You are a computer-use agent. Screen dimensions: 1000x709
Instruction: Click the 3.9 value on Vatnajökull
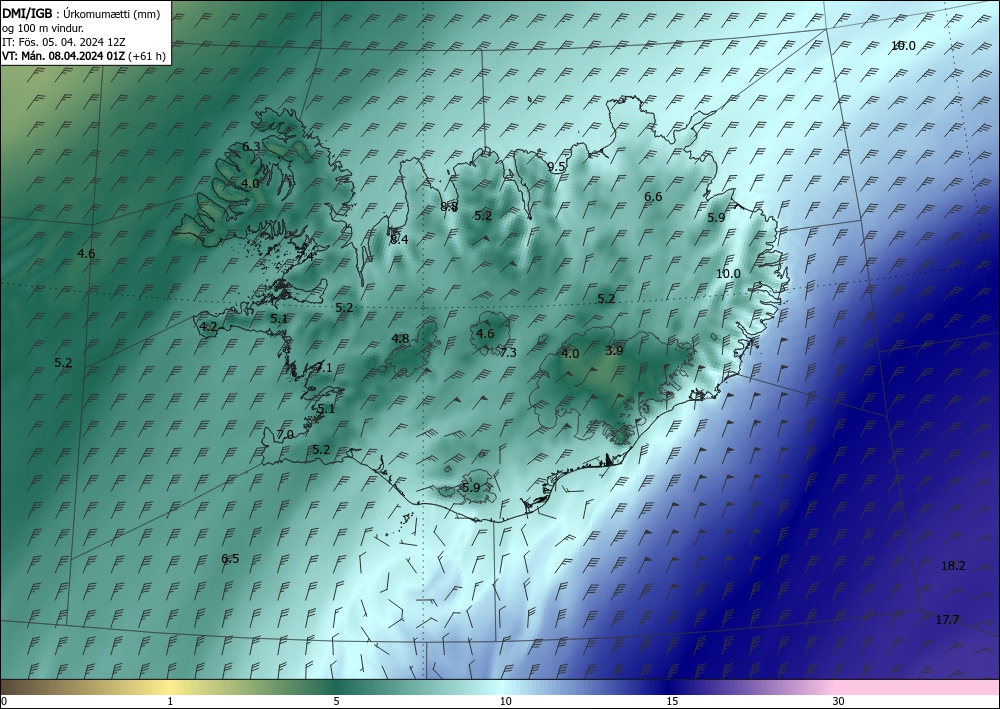click(614, 350)
